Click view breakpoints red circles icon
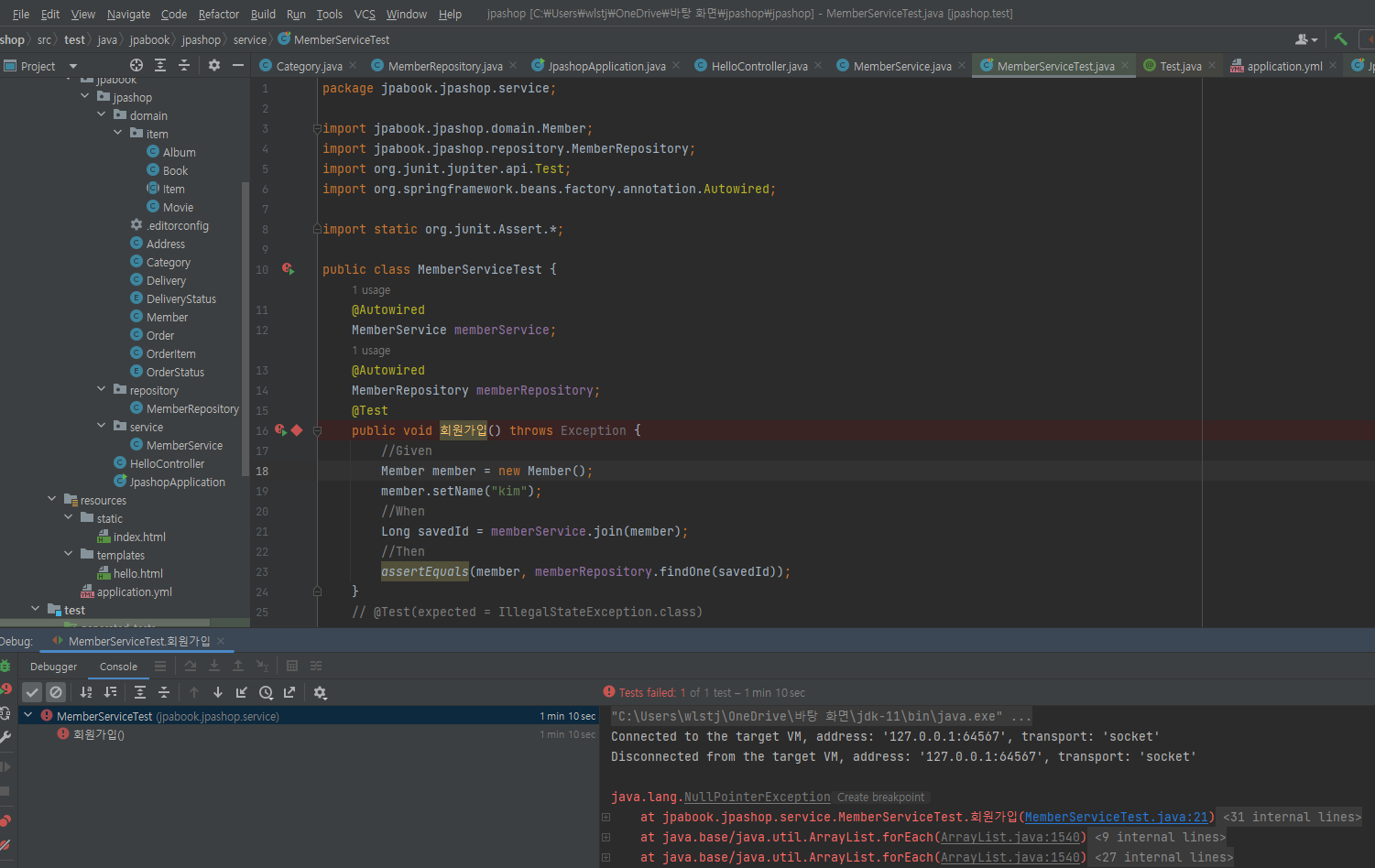Image resolution: width=1375 pixels, height=868 pixels. pyautogui.click(x=5, y=820)
